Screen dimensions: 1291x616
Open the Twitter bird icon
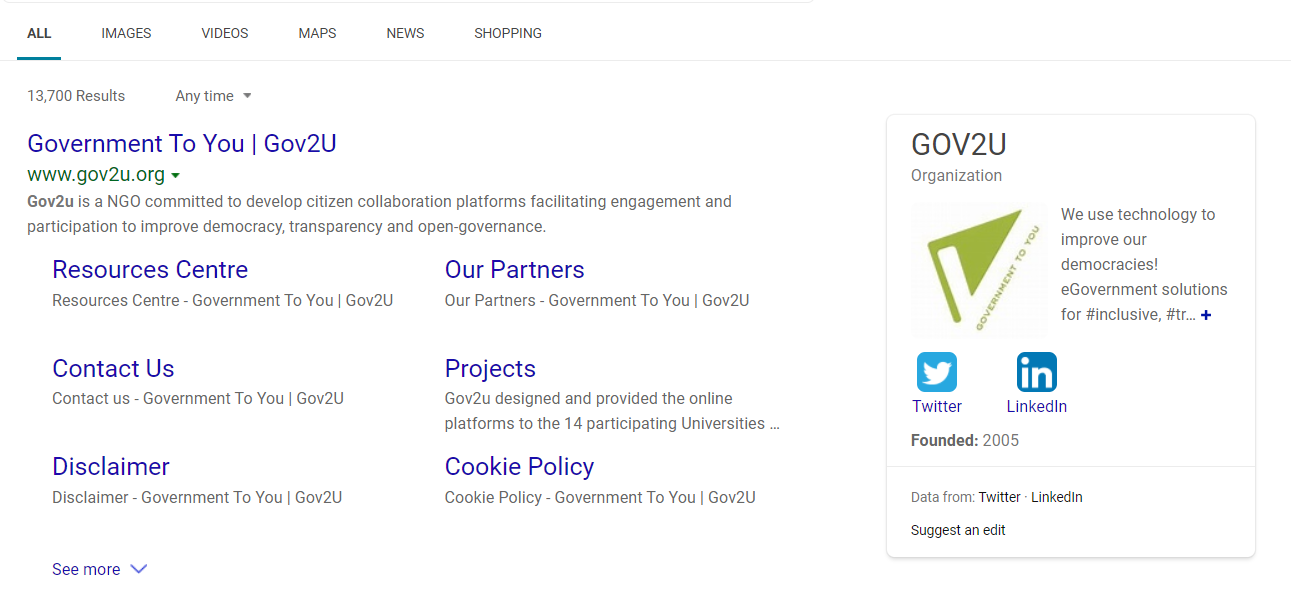pos(937,372)
